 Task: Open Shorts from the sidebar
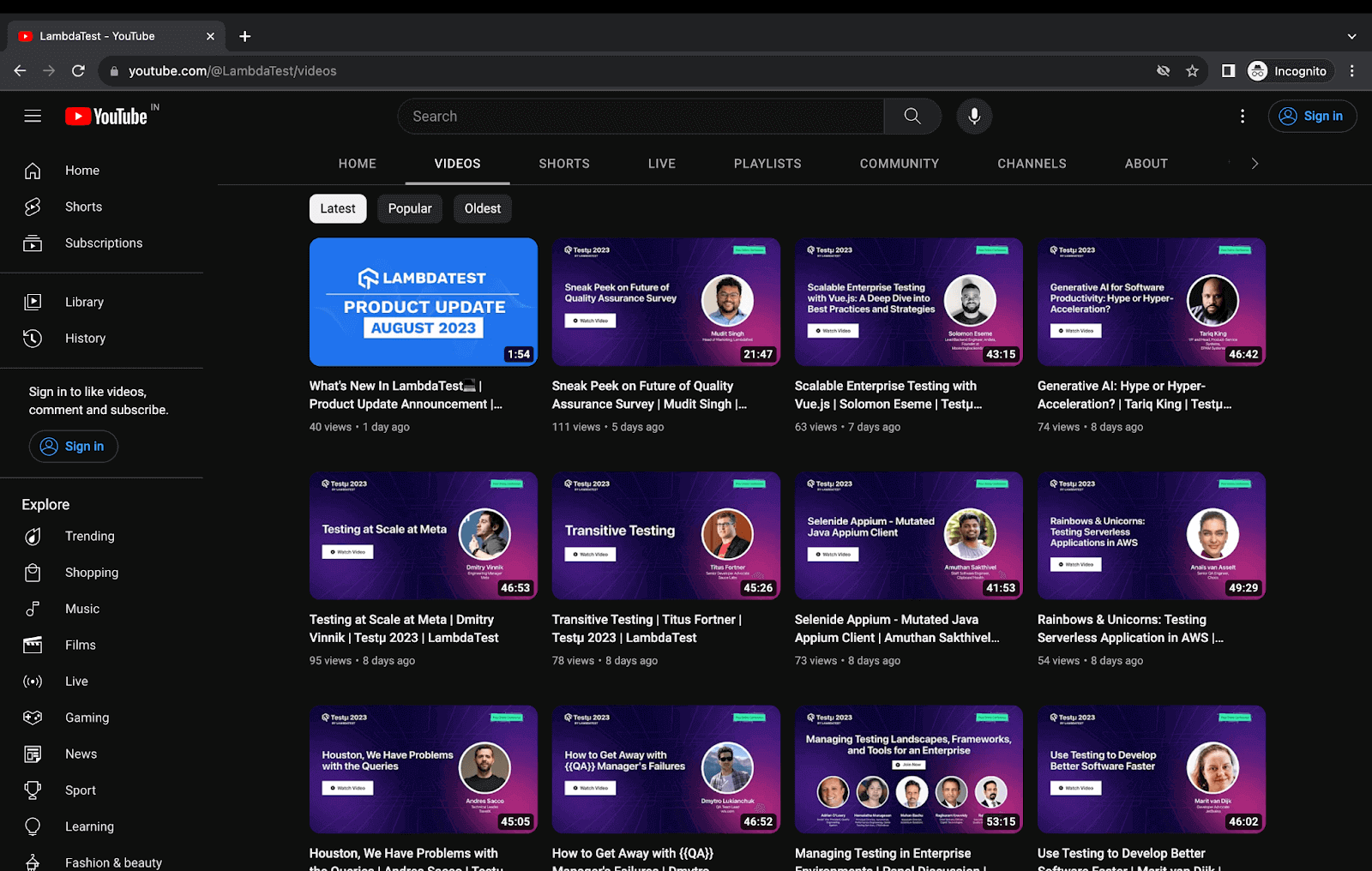pos(83,207)
